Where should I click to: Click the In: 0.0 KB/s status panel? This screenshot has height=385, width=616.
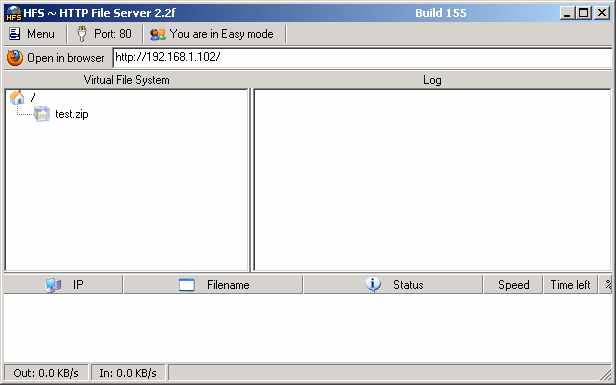(x=128, y=373)
